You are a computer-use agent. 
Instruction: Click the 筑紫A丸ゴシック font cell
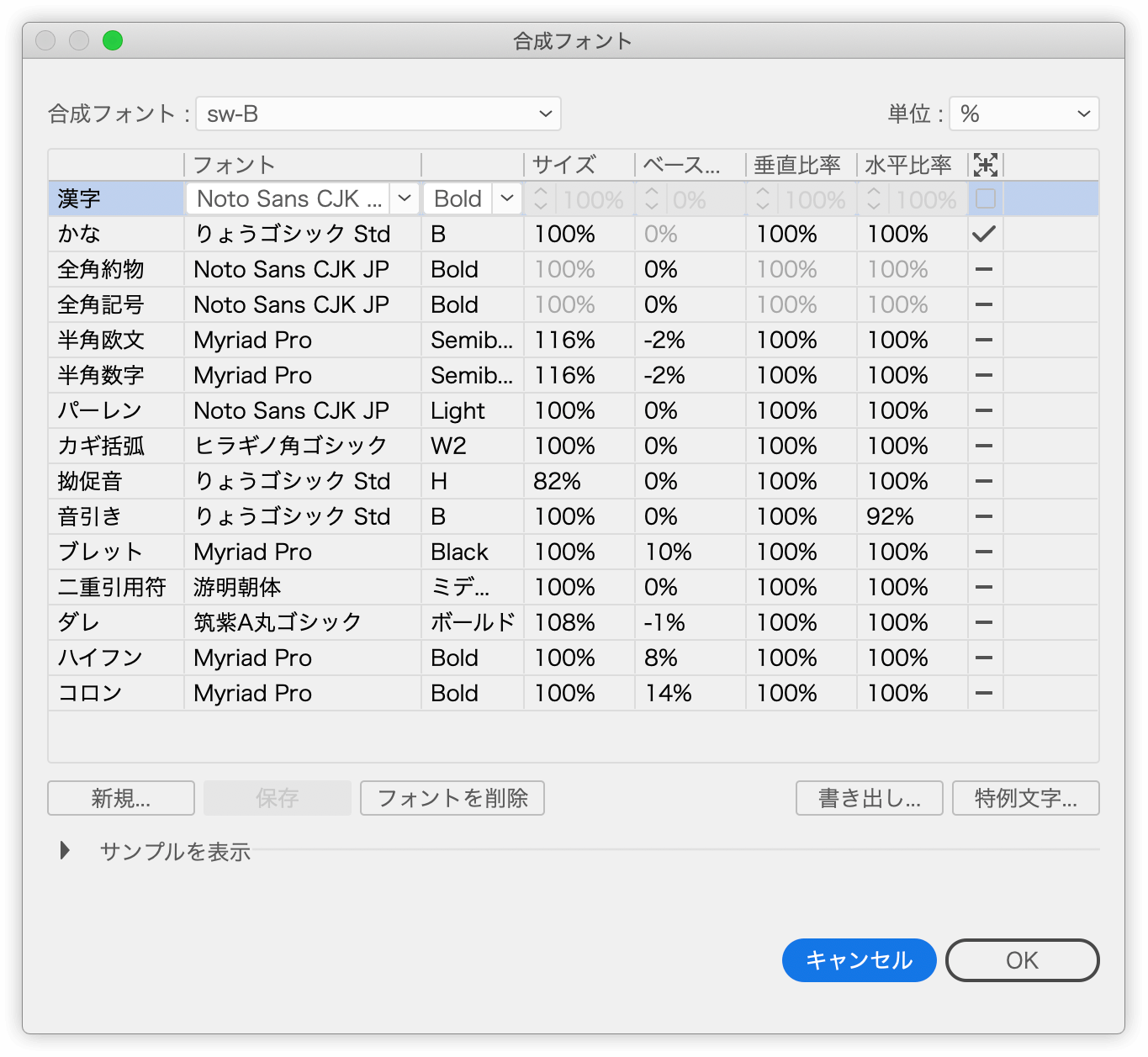pyautogui.click(x=278, y=622)
